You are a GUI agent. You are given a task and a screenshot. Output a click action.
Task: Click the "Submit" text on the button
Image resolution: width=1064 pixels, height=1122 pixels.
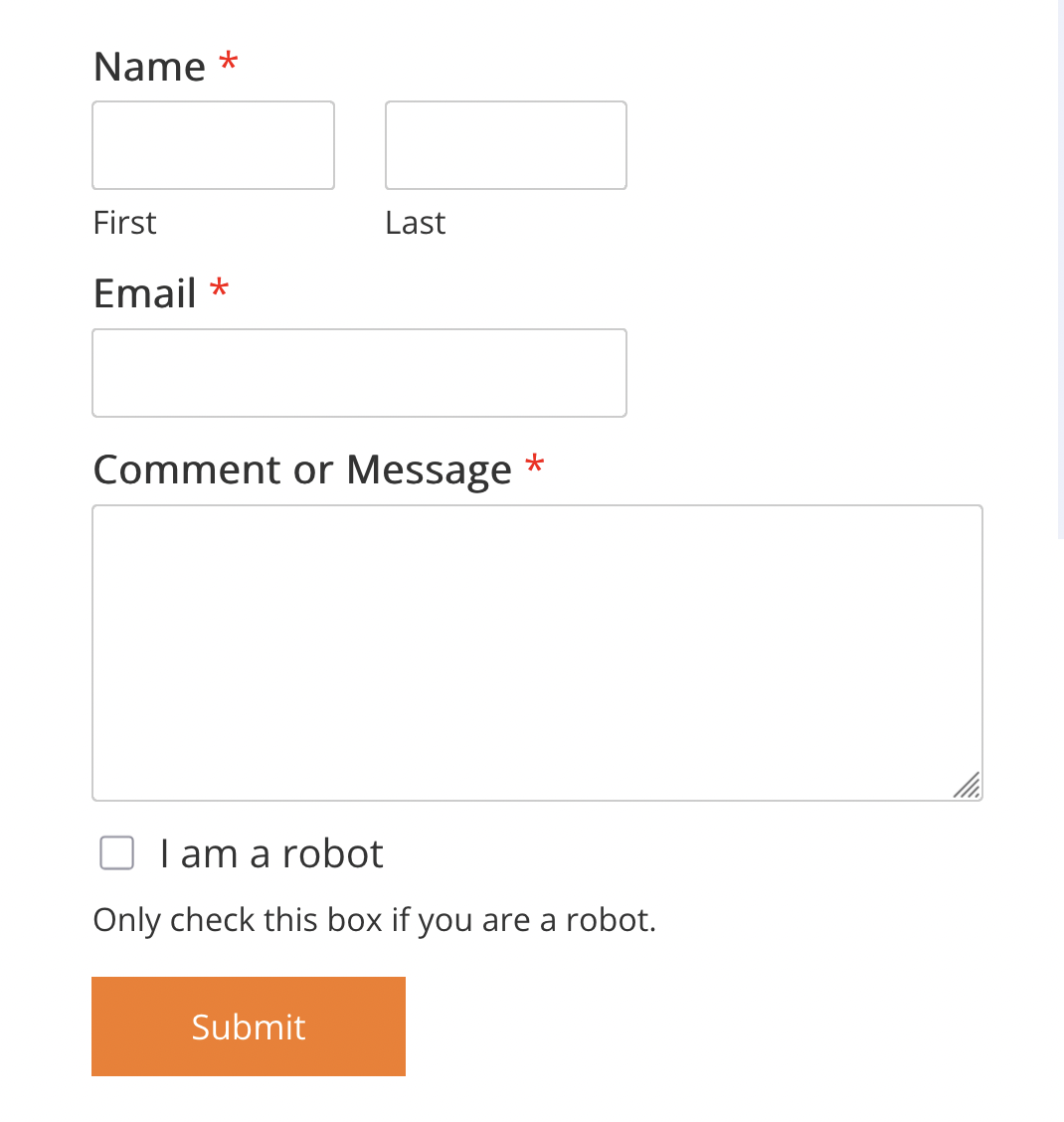(249, 1027)
